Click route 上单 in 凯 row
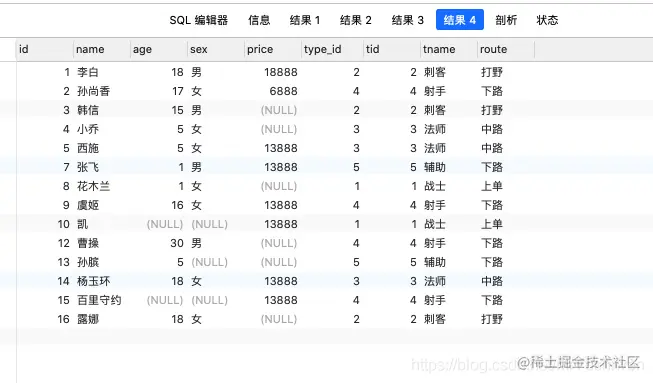 tap(492, 224)
